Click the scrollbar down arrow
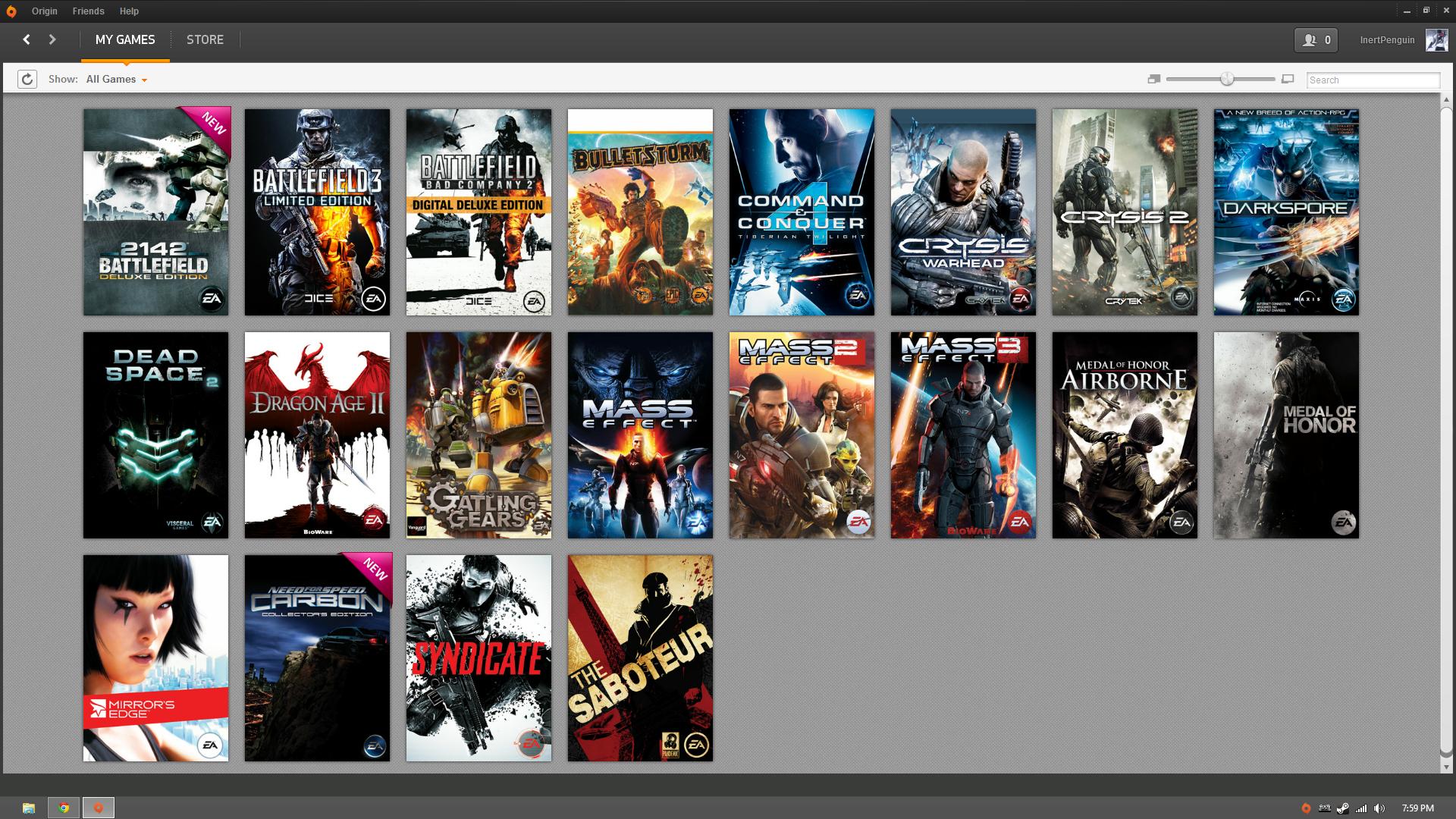 (x=1446, y=767)
